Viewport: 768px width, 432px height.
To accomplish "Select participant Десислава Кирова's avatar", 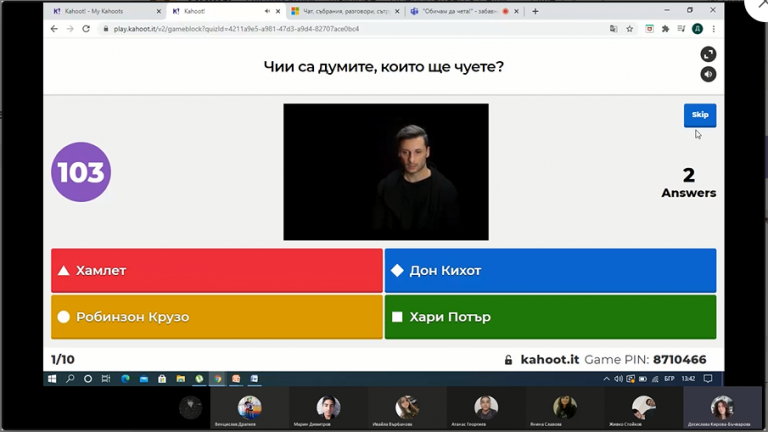I will [722, 407].
